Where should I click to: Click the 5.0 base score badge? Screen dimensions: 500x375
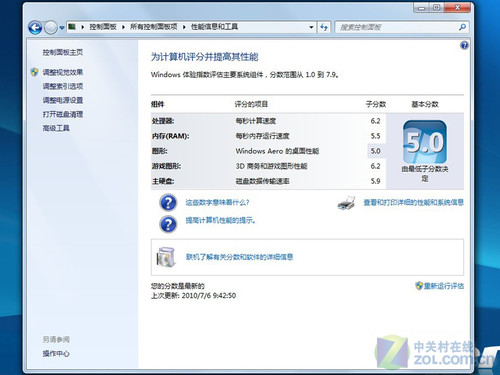425,142
